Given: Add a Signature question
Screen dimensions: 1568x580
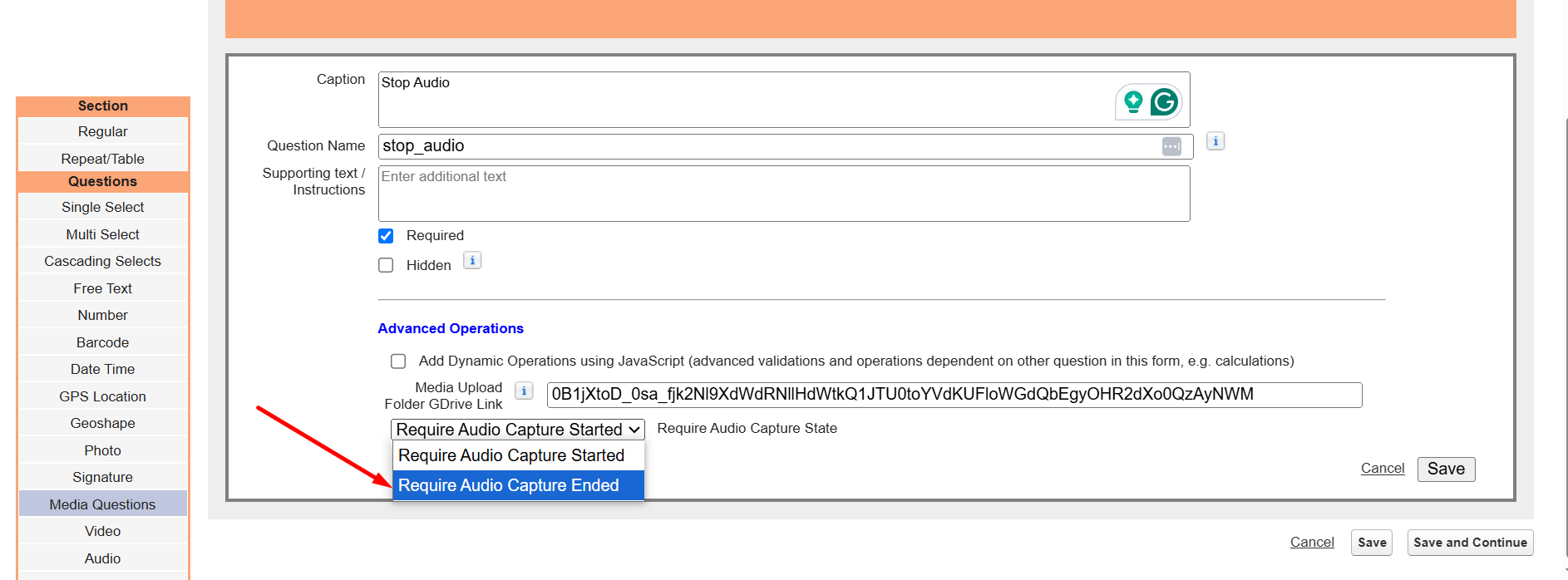Looking at the screenshot, I should click(103, 477).
